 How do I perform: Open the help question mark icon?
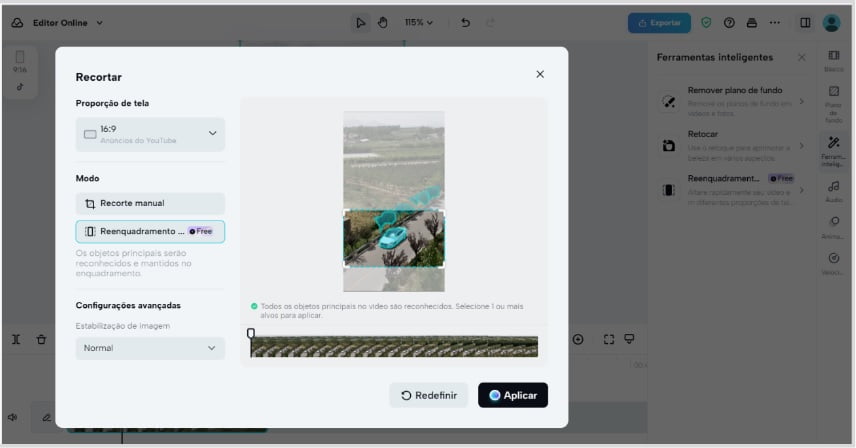729,23
